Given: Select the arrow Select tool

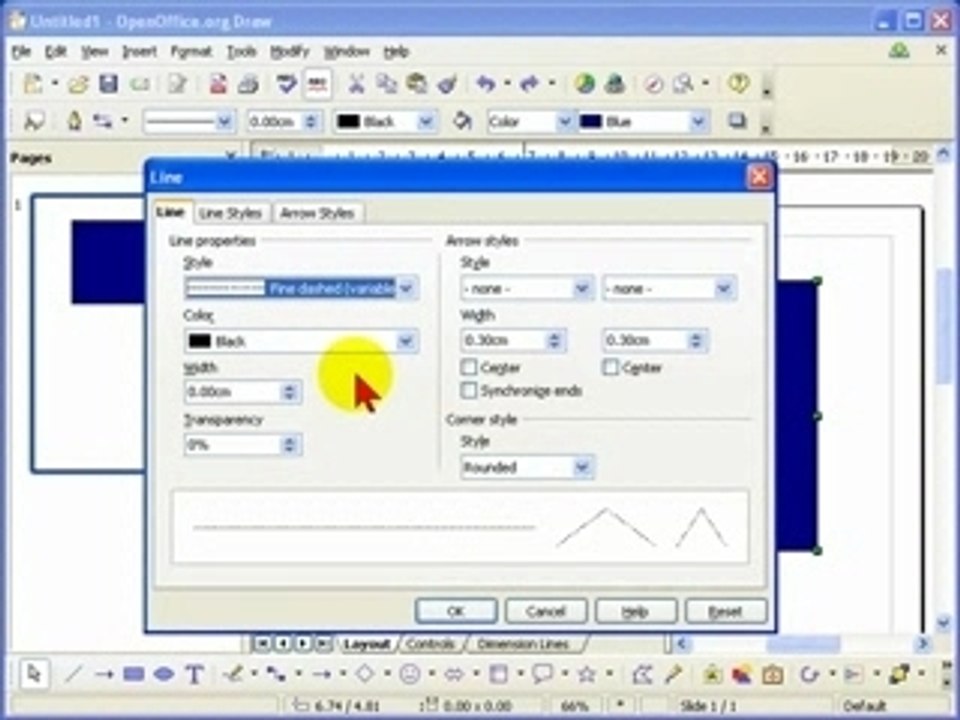Looking at the screenshot, I should [x=34, y=674].
